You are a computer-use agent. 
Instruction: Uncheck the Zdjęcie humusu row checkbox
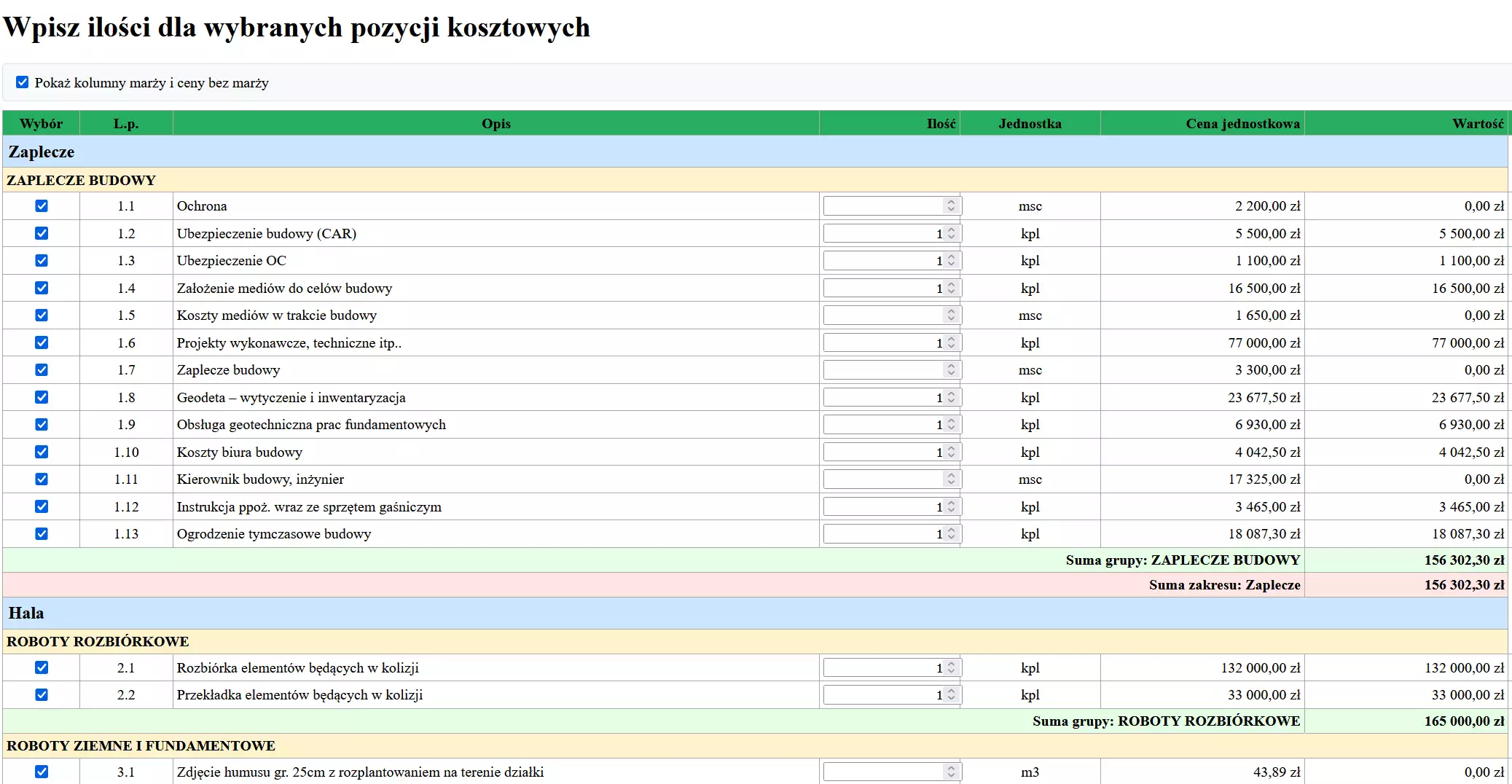42,772
